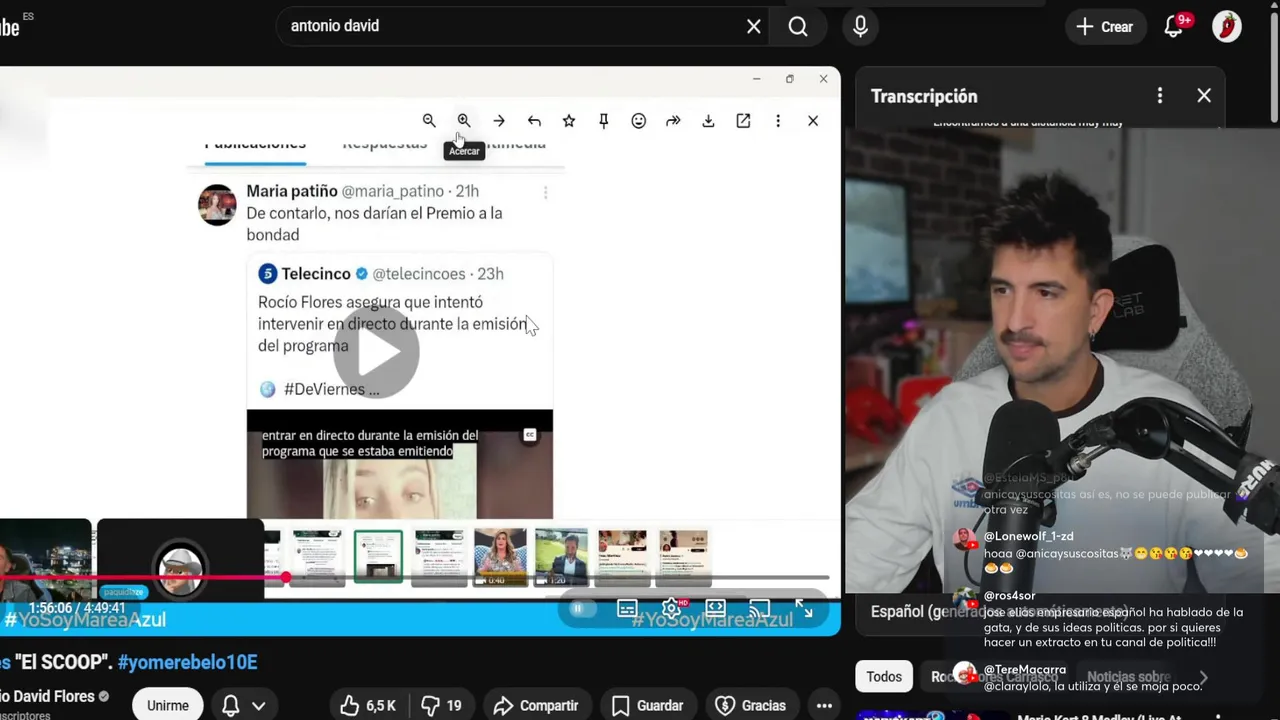Click the Acercar zoom-in icon
This screenshot has width=1280, height=720.
click(464, 121)
